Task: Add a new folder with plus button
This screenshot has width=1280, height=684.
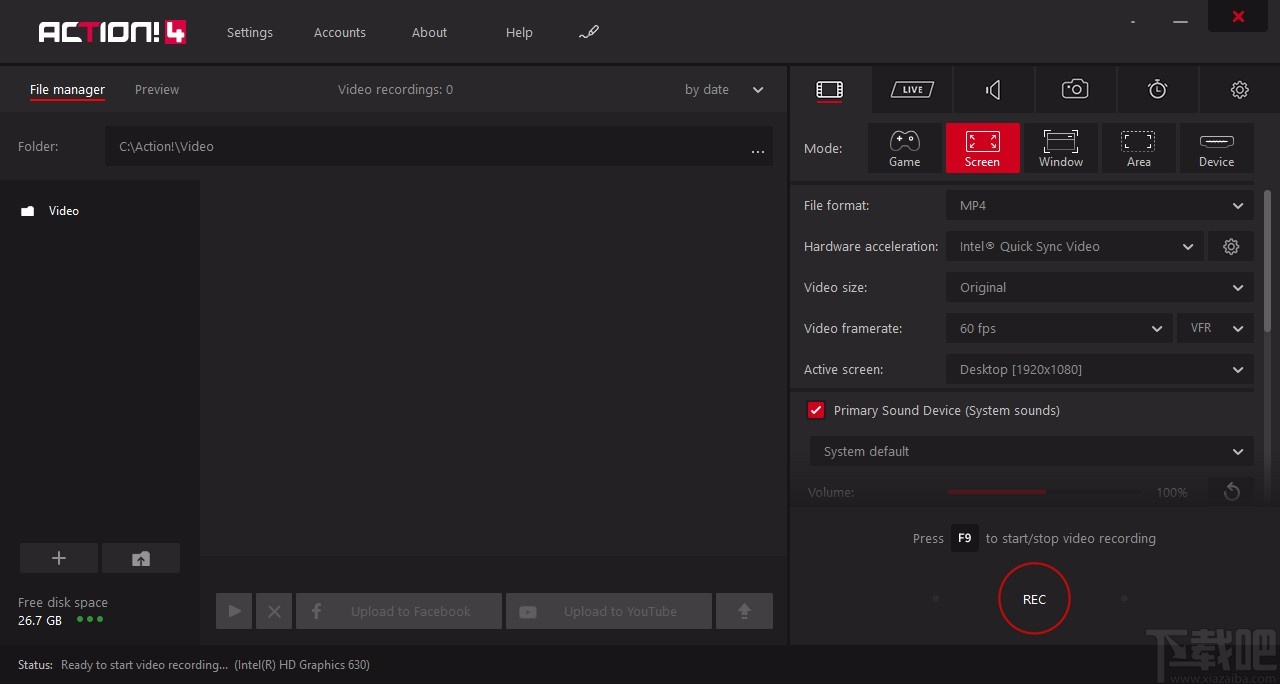Action: coord(59,558)
